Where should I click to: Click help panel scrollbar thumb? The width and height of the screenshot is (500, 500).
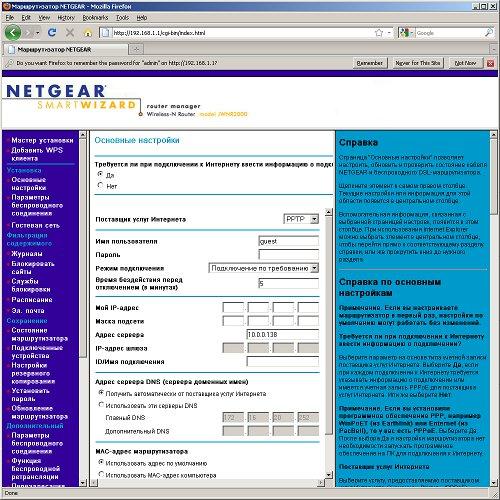coord(494,177)
